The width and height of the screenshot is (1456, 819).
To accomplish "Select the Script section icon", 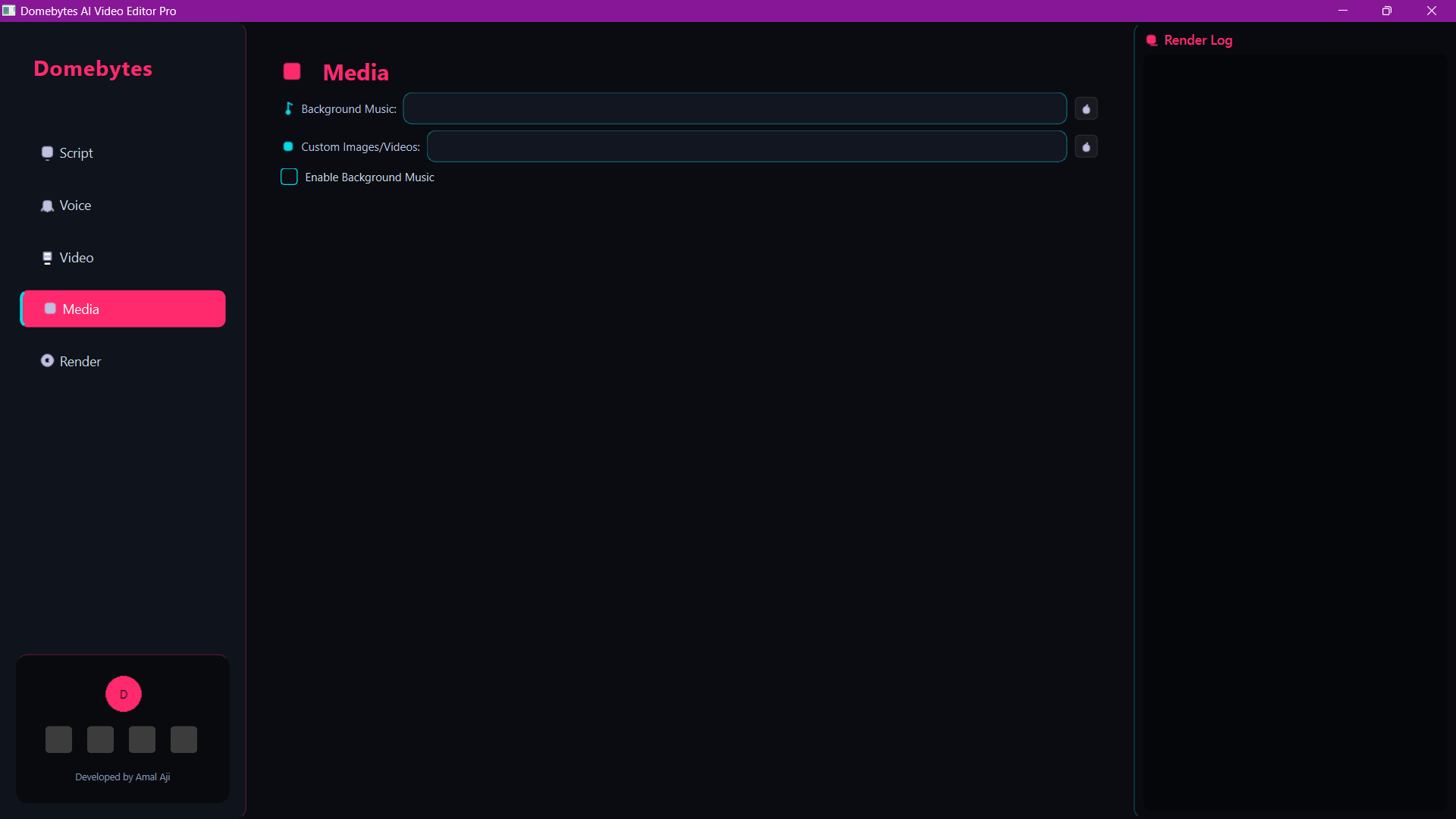I will (x=47, y=152).
